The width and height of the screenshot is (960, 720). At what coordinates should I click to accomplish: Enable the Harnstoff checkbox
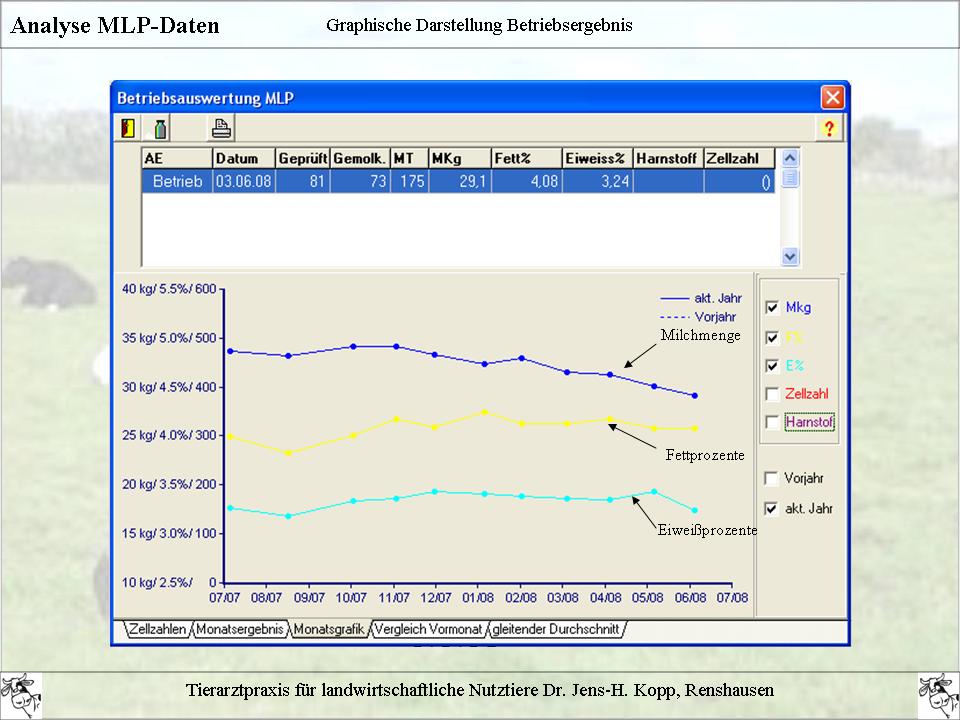[772, 423]
